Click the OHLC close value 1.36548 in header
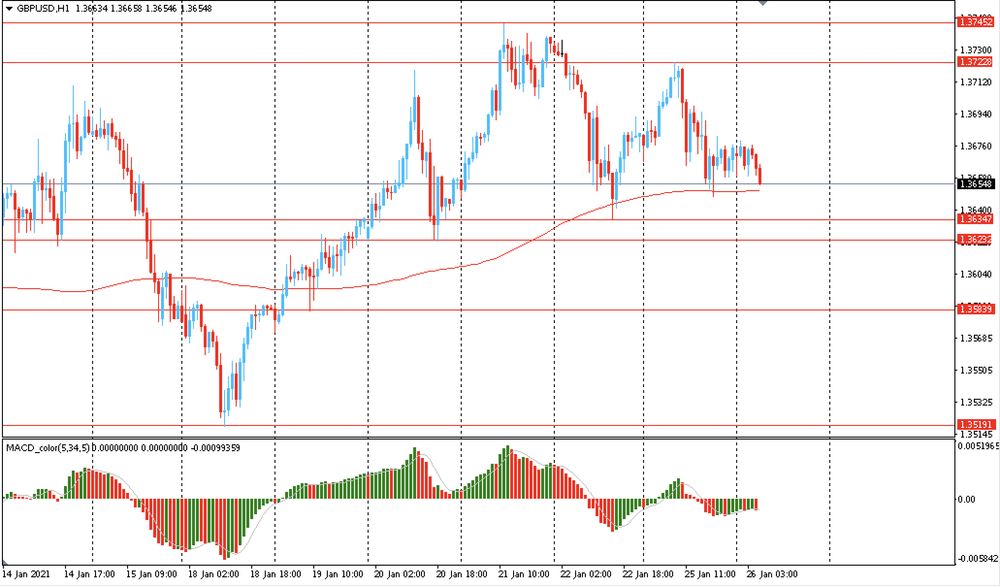 [x=197, y=9]
